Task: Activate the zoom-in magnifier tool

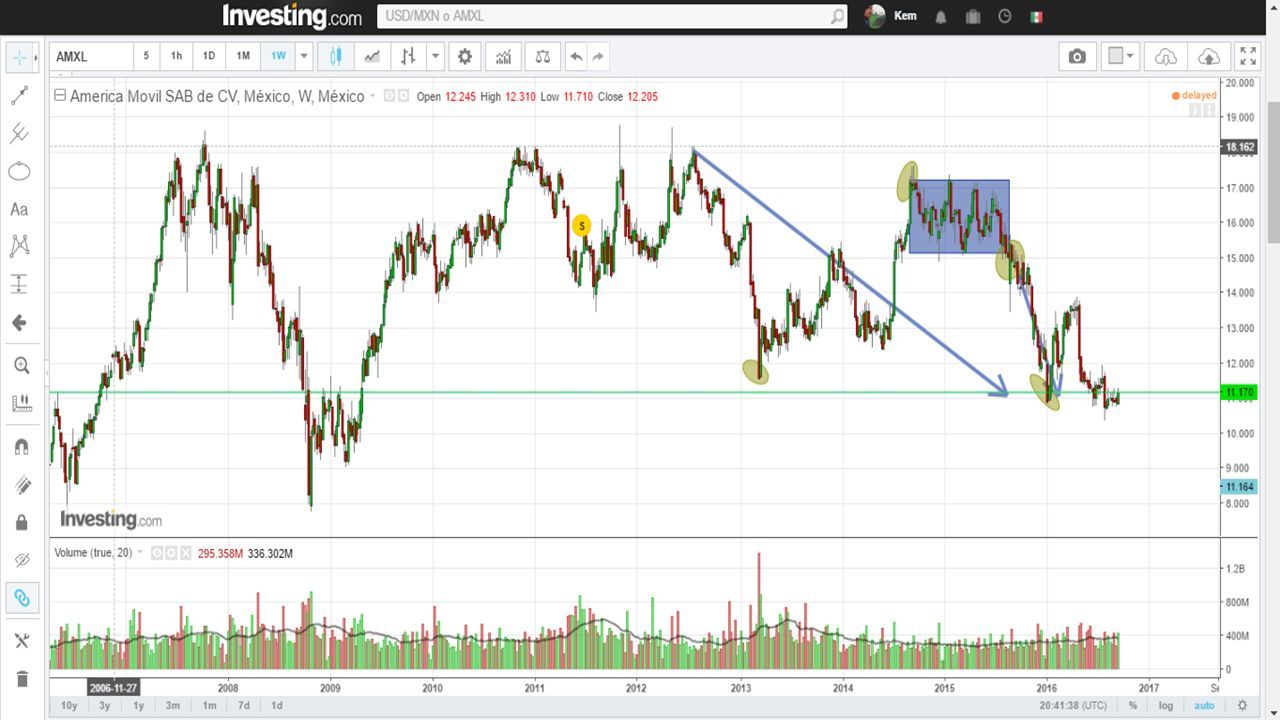Action: (21, 366)
